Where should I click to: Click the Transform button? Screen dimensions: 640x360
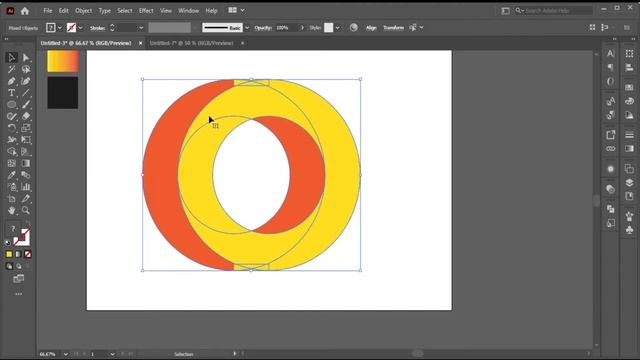tap(393, 28)
